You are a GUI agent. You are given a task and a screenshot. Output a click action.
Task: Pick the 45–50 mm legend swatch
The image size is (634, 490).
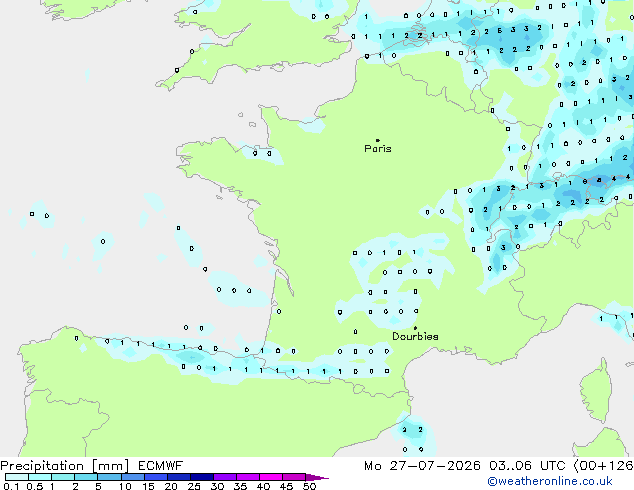294,477
